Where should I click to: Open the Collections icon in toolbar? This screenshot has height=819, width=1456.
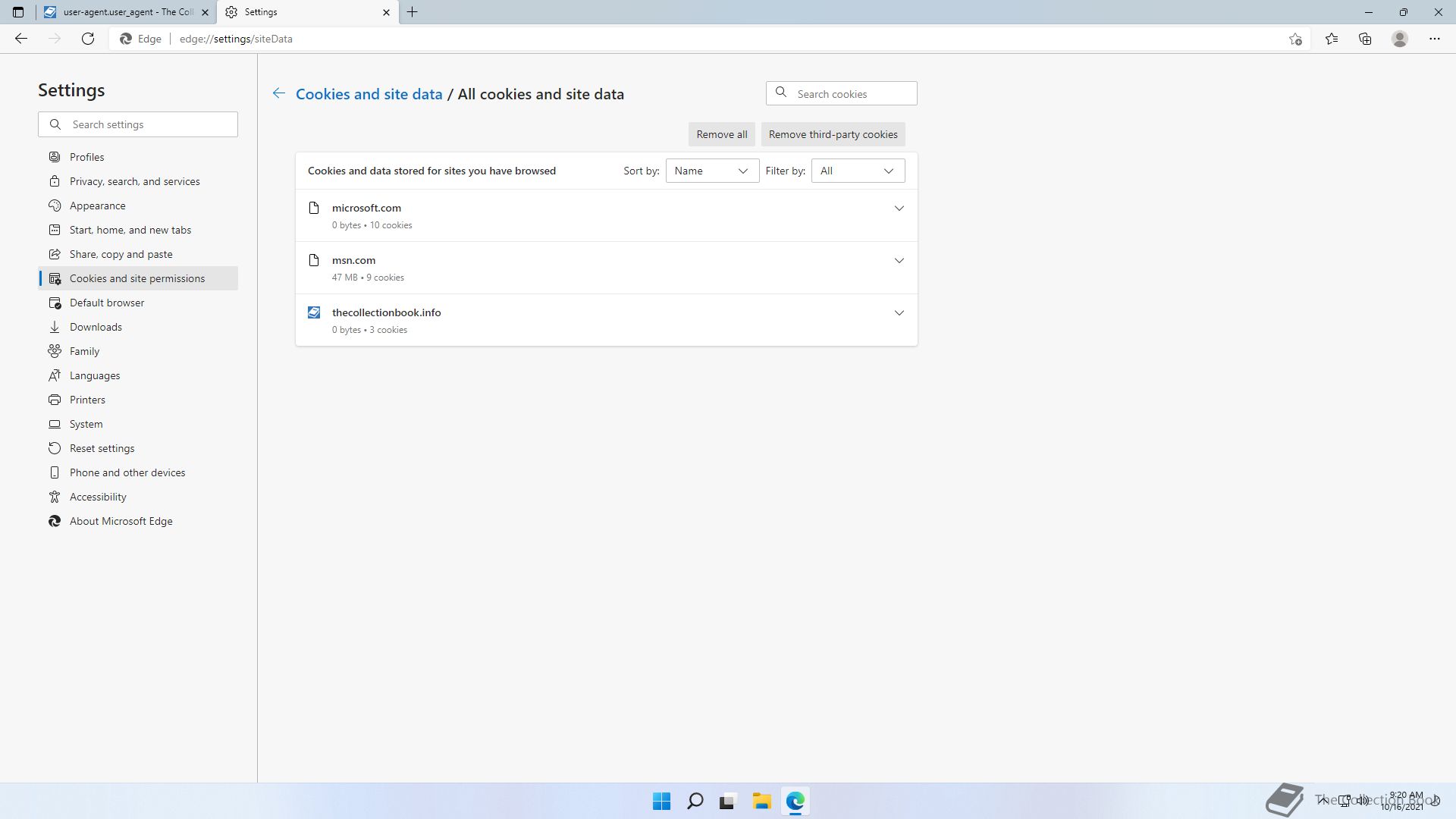tap(1365, 39)
